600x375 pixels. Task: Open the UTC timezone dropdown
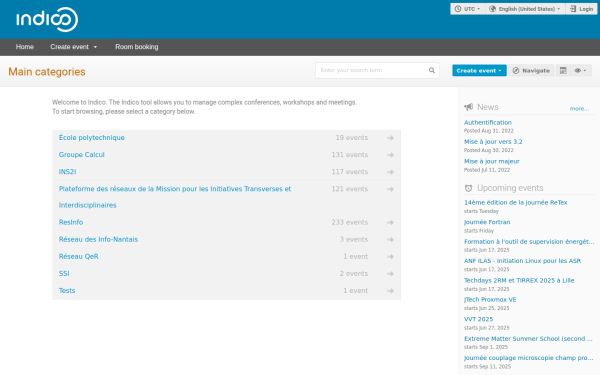467,9
